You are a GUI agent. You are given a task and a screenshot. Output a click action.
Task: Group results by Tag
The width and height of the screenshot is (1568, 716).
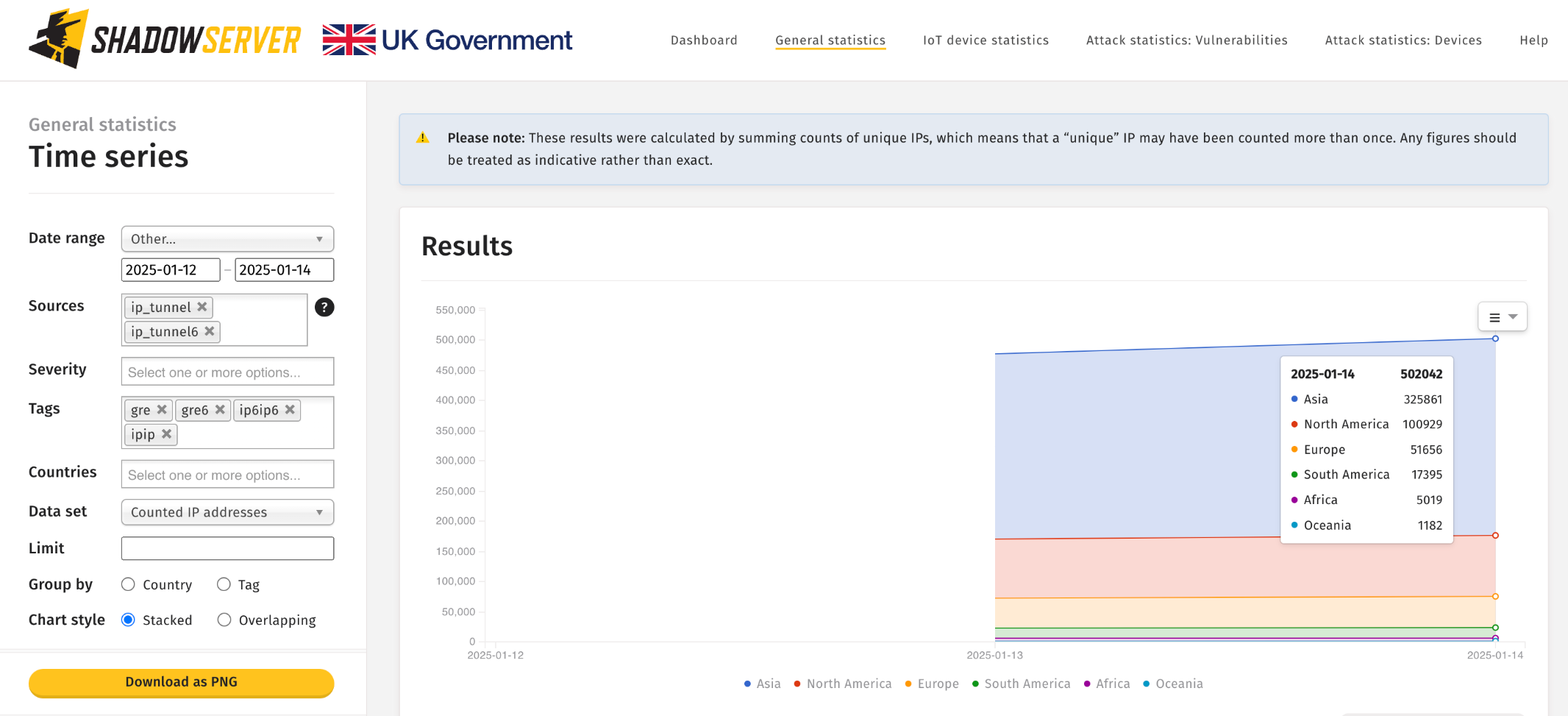224,584
